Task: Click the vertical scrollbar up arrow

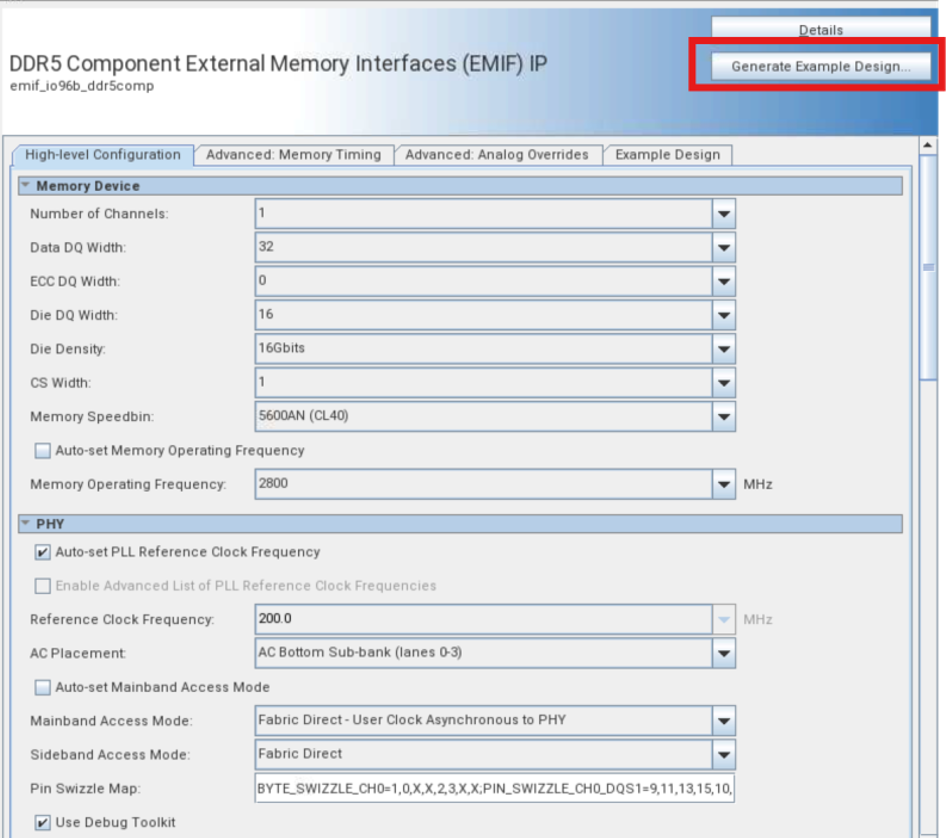Action: (927, 146)
